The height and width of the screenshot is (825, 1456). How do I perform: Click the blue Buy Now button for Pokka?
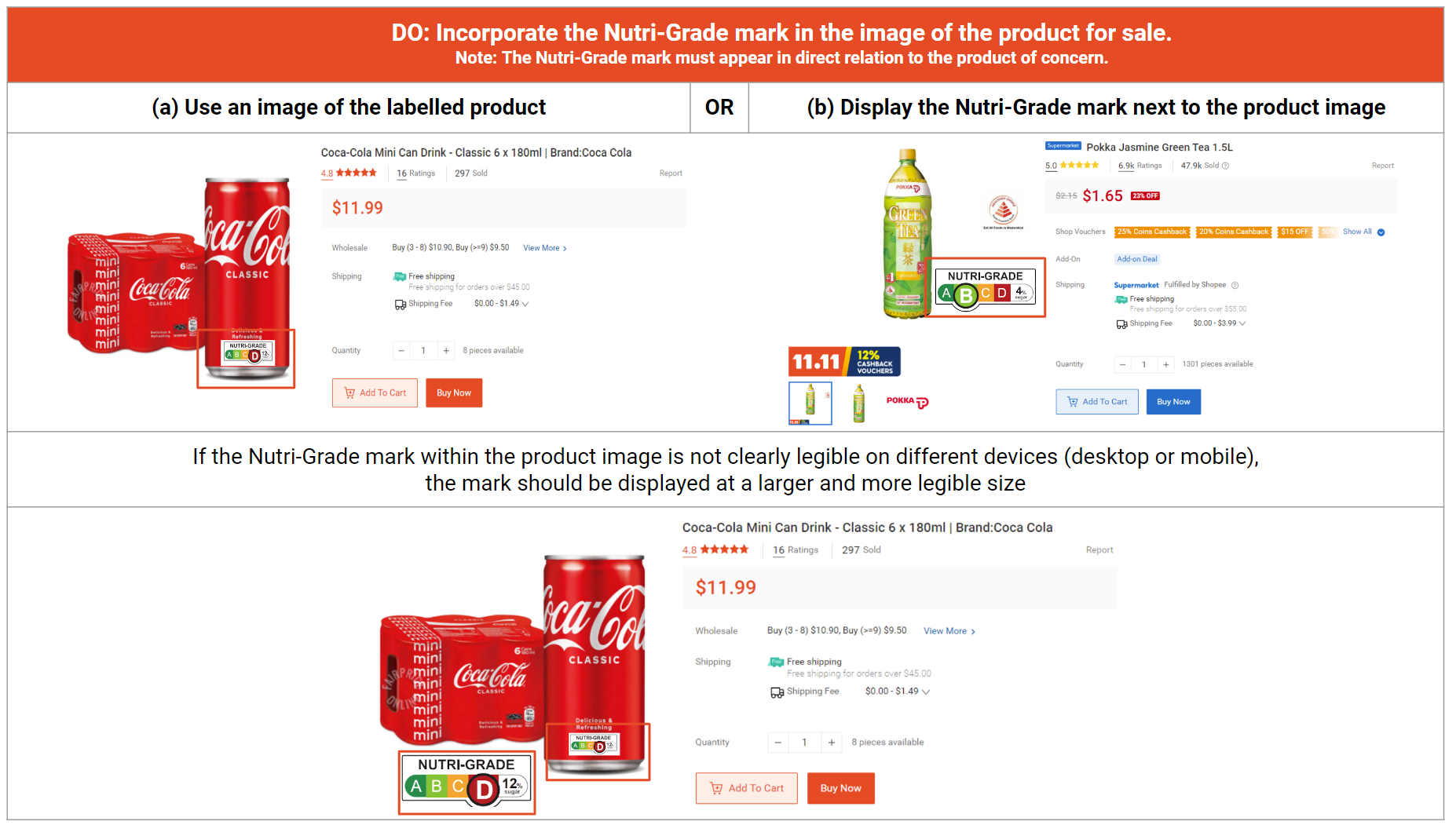[1173, 402]
